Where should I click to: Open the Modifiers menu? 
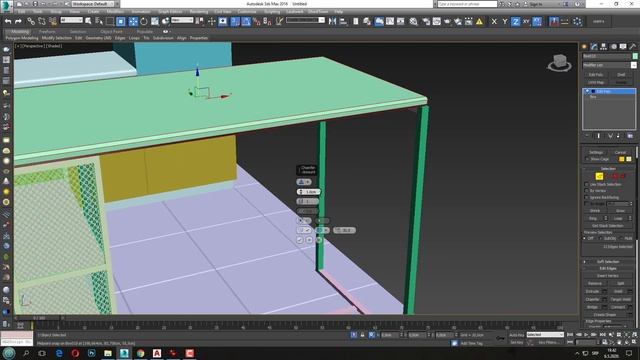(115, 12)
